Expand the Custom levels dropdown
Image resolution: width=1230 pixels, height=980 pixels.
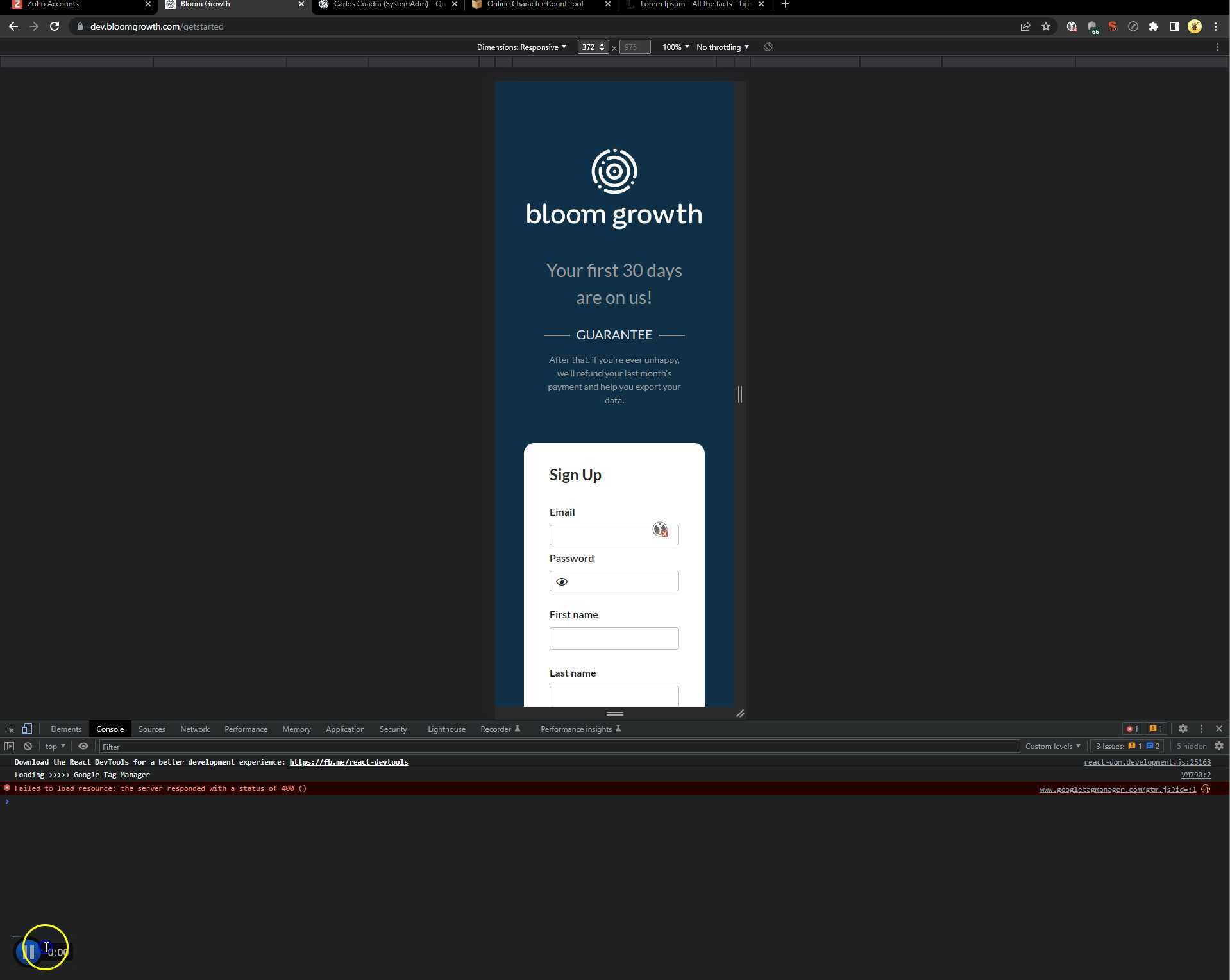click(1052, 747)
